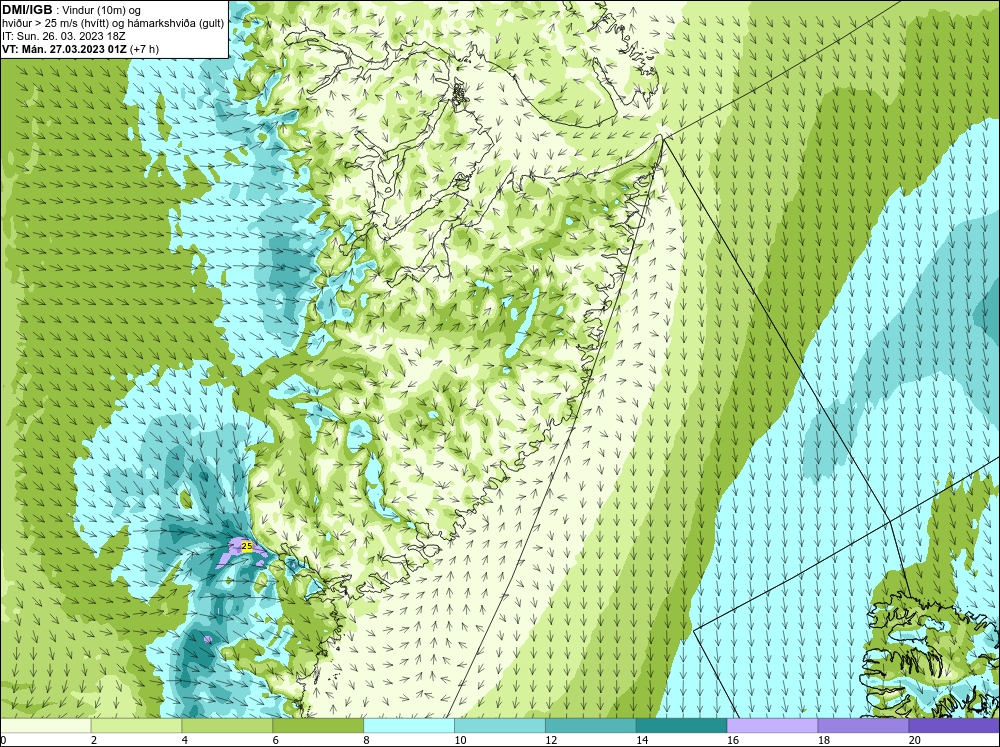Click the pale cream 0–2 m/s legend swatch
Viewport: 1000px width, 747px height.
point(46,725)
